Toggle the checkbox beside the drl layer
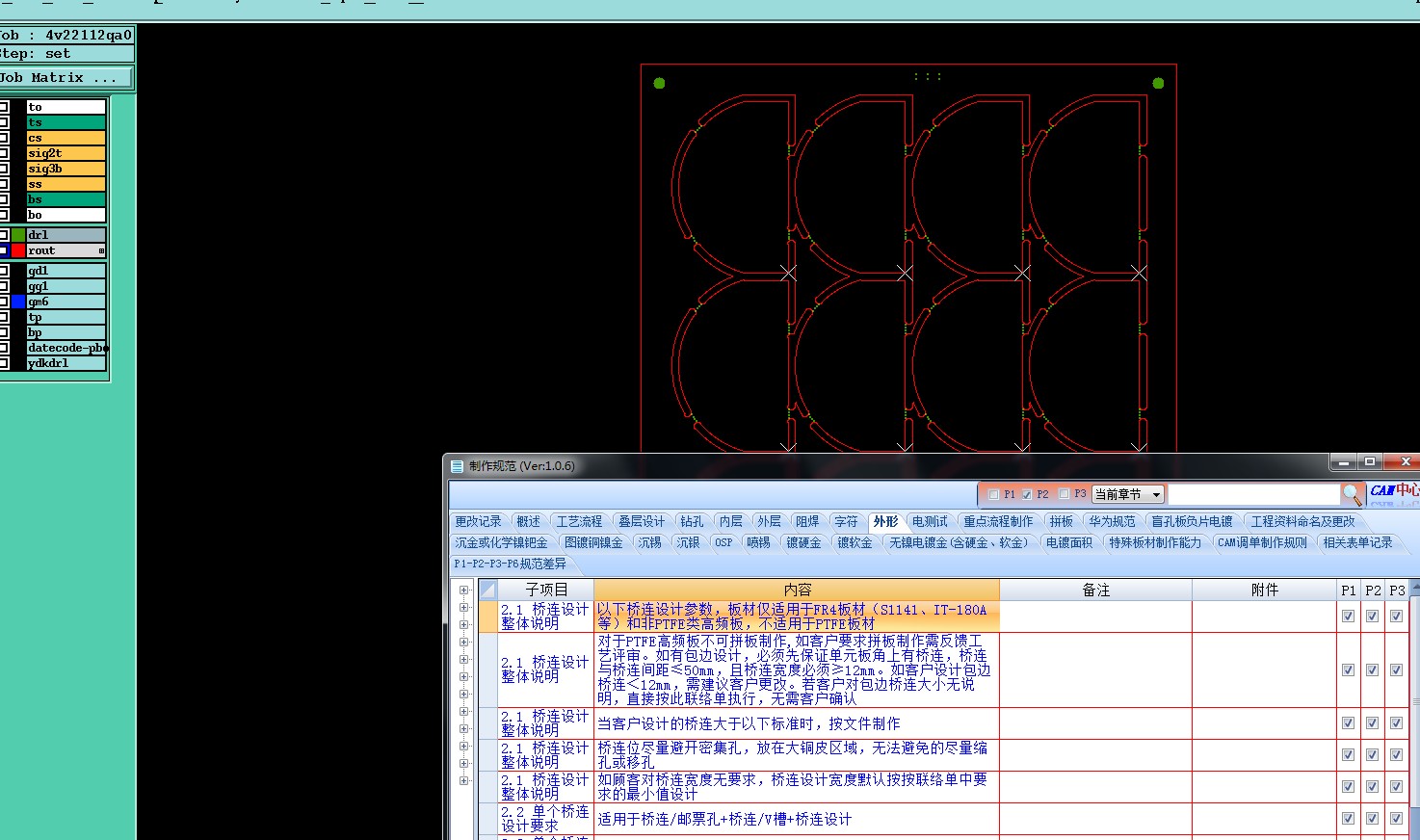This screenshot has width=1420, height=840. [x=4, y=235]
